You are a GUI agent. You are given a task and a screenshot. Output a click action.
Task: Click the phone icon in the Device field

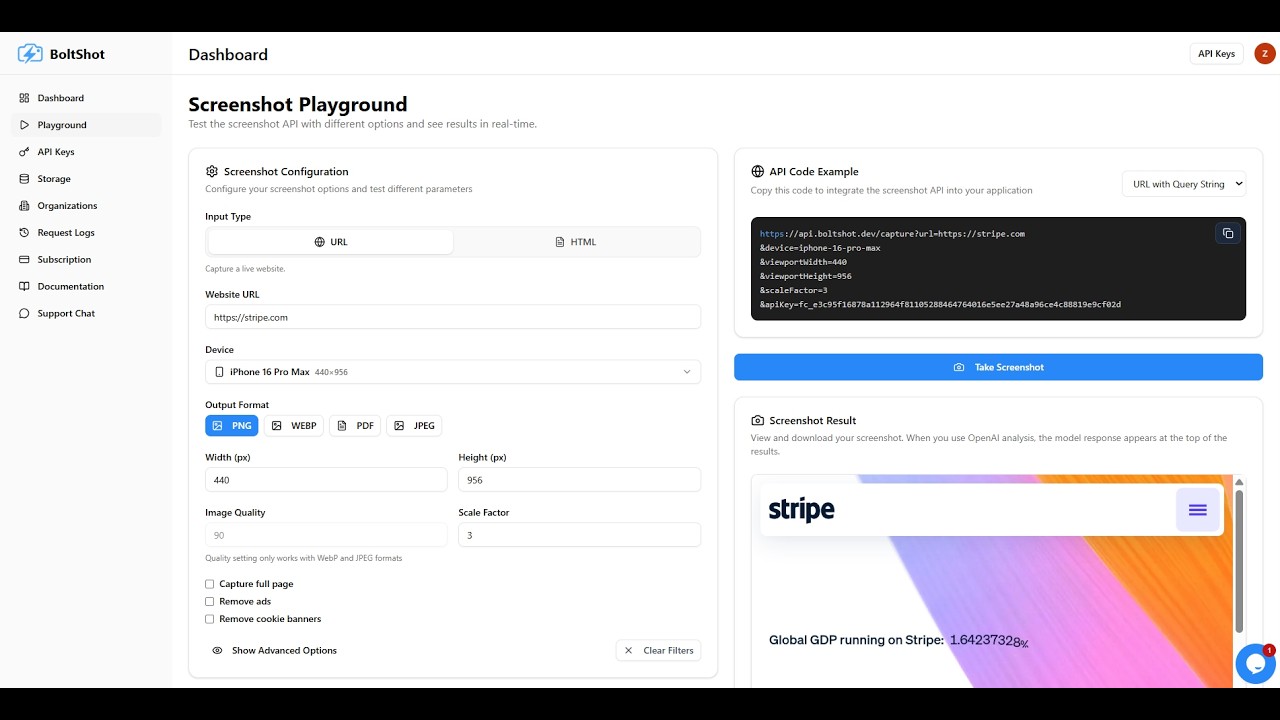tap(219, 372)
